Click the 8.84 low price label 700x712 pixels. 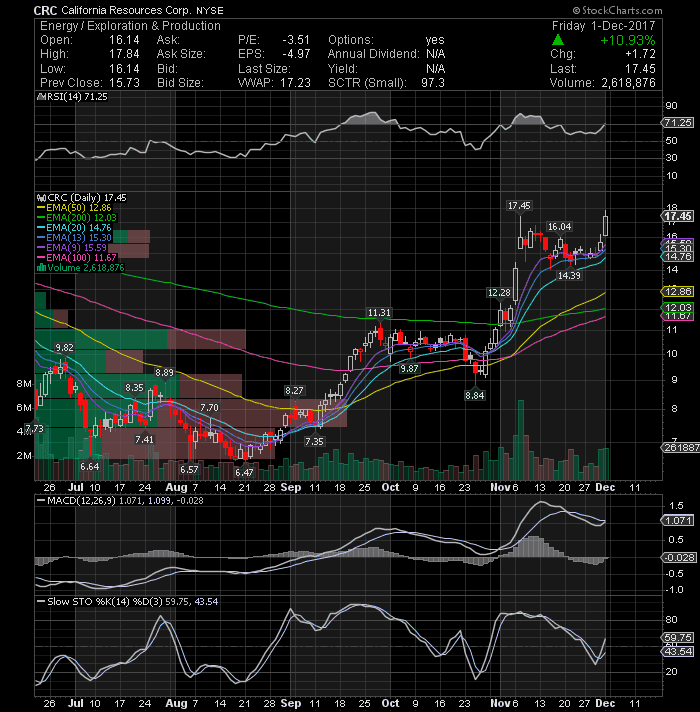click(x=475, y=396)
